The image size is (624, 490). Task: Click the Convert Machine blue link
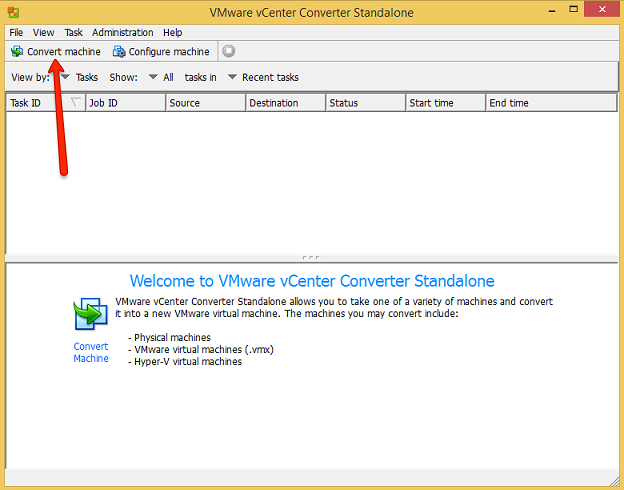pos(91,352)
